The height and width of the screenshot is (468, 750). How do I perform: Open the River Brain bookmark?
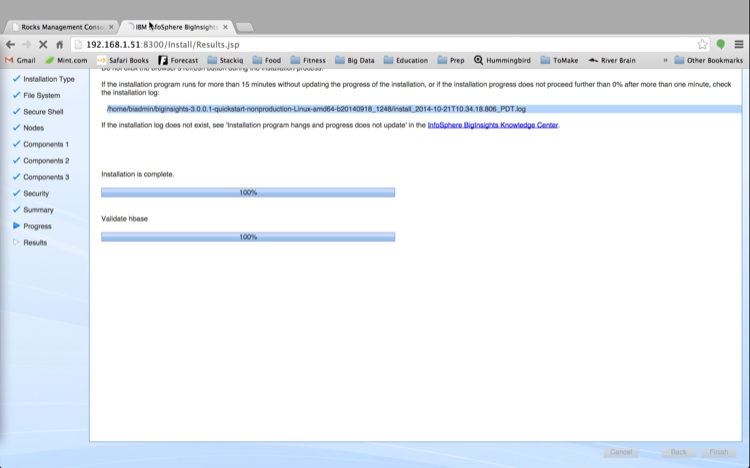pos(612,60)
